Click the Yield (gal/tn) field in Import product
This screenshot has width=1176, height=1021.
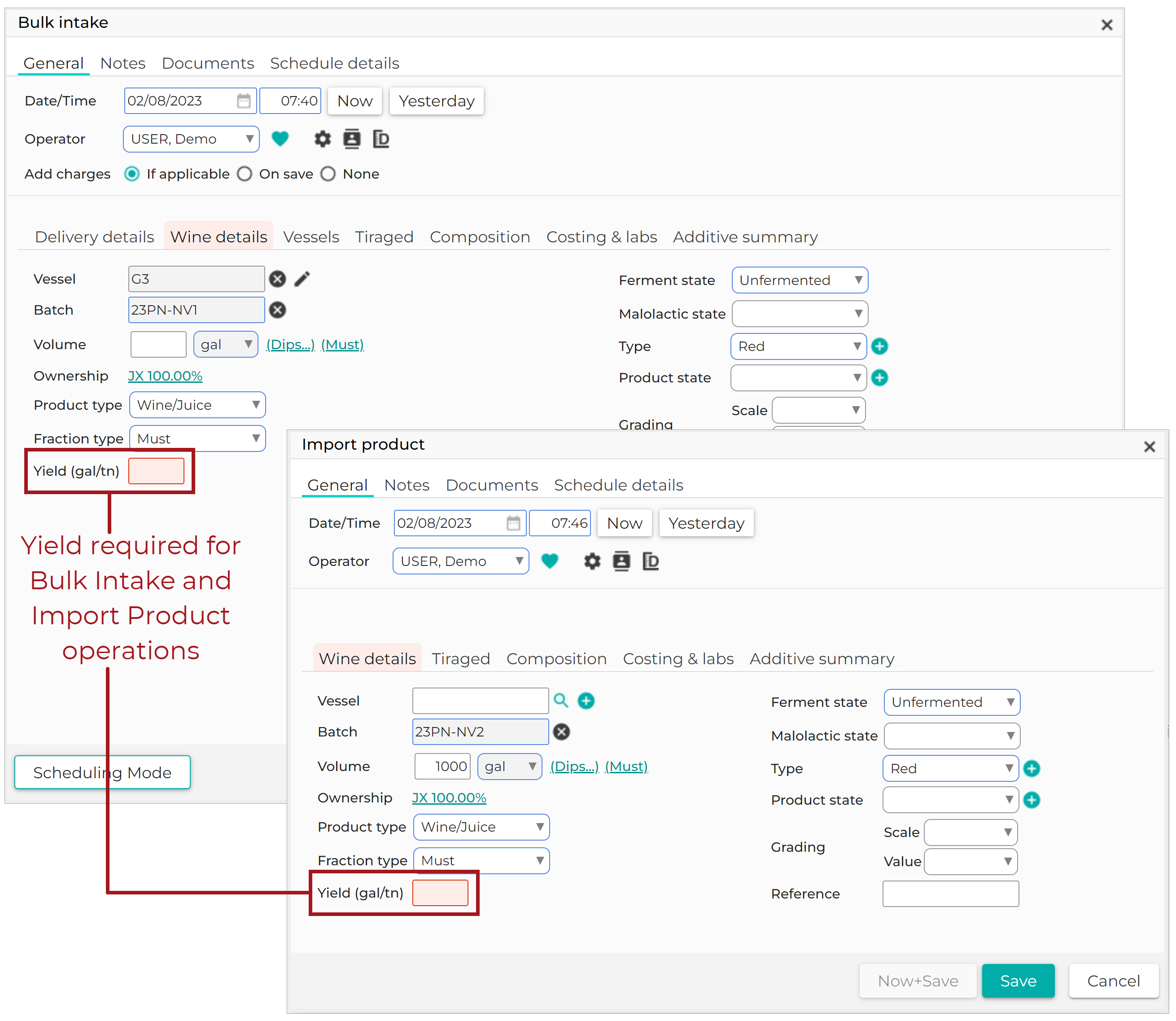(x=440, y=893)
